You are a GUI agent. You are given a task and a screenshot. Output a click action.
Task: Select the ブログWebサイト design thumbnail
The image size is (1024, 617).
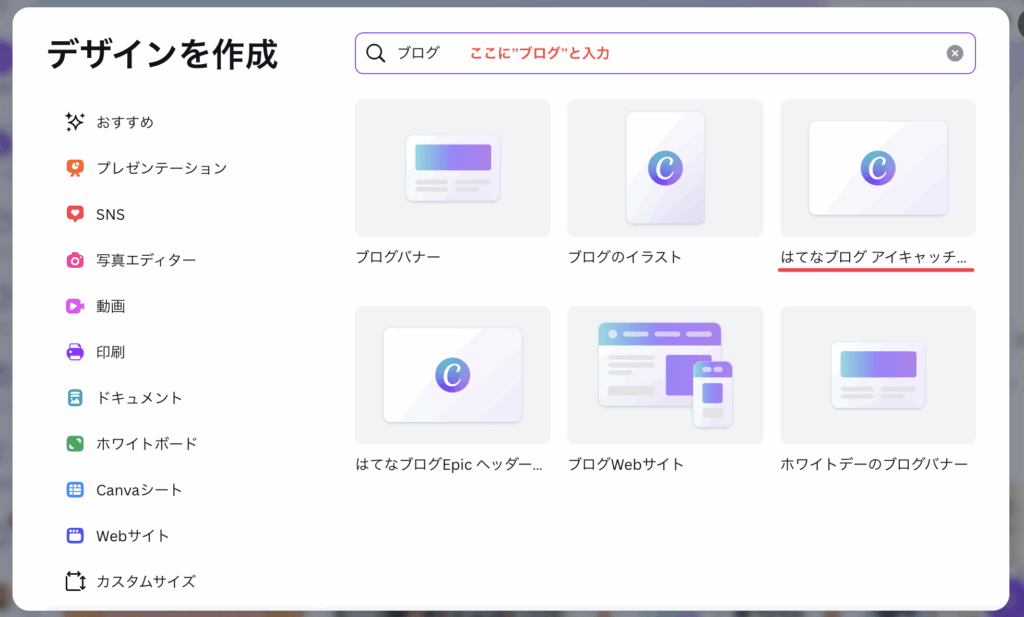pos(665,375)
